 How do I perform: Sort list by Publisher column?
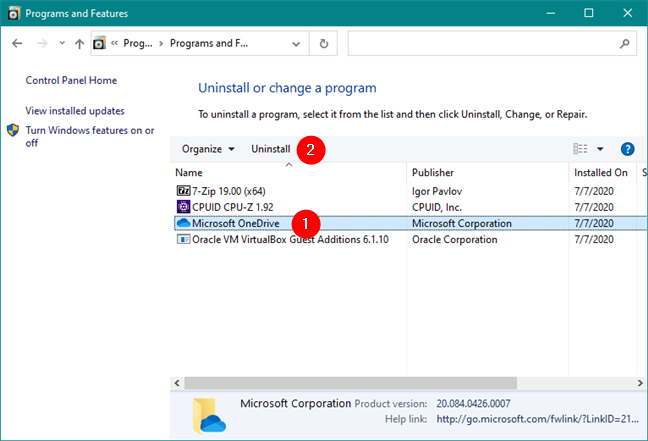click(x=488, y=173)
